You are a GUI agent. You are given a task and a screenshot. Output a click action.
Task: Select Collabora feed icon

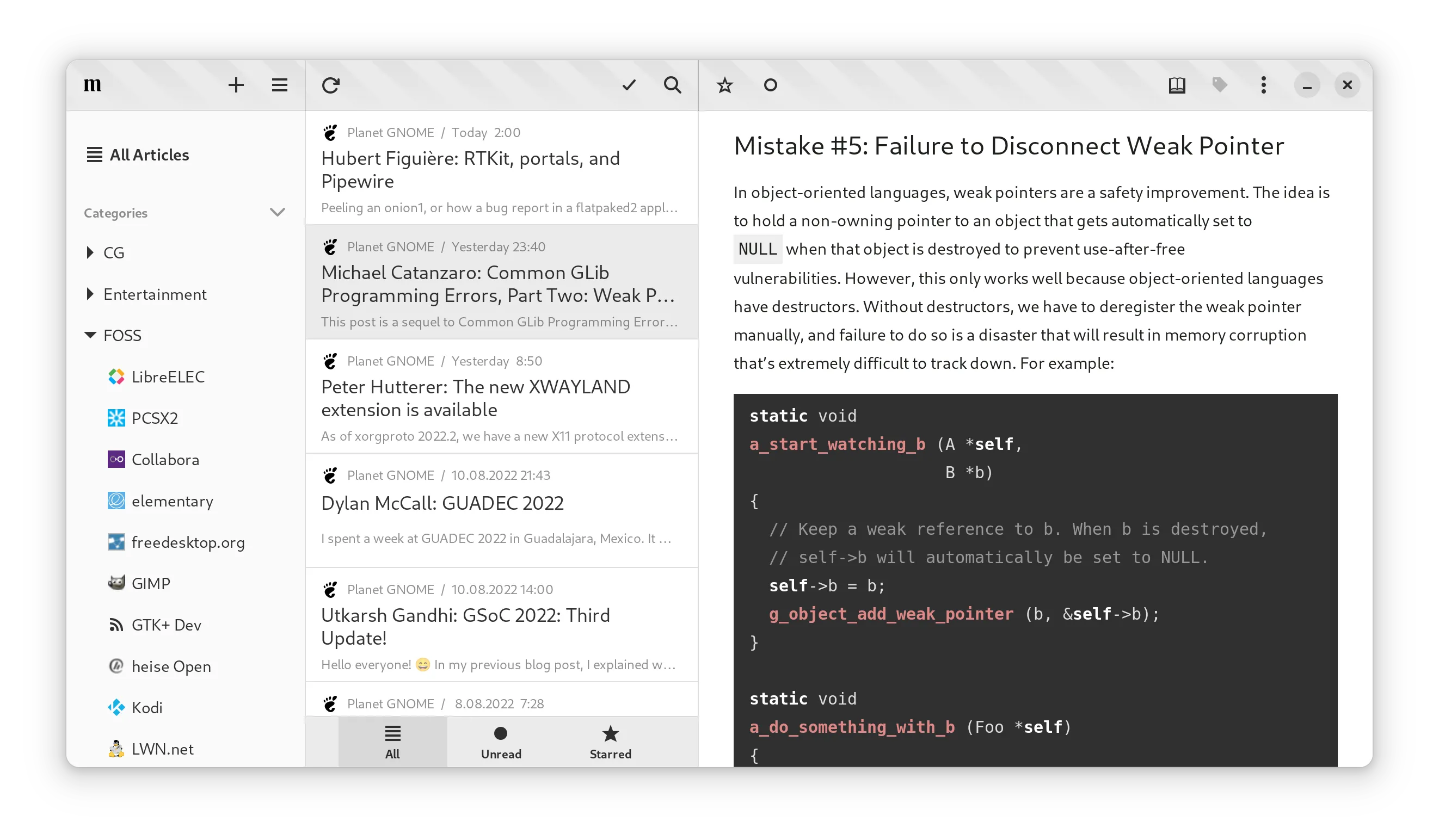(116, 459)
